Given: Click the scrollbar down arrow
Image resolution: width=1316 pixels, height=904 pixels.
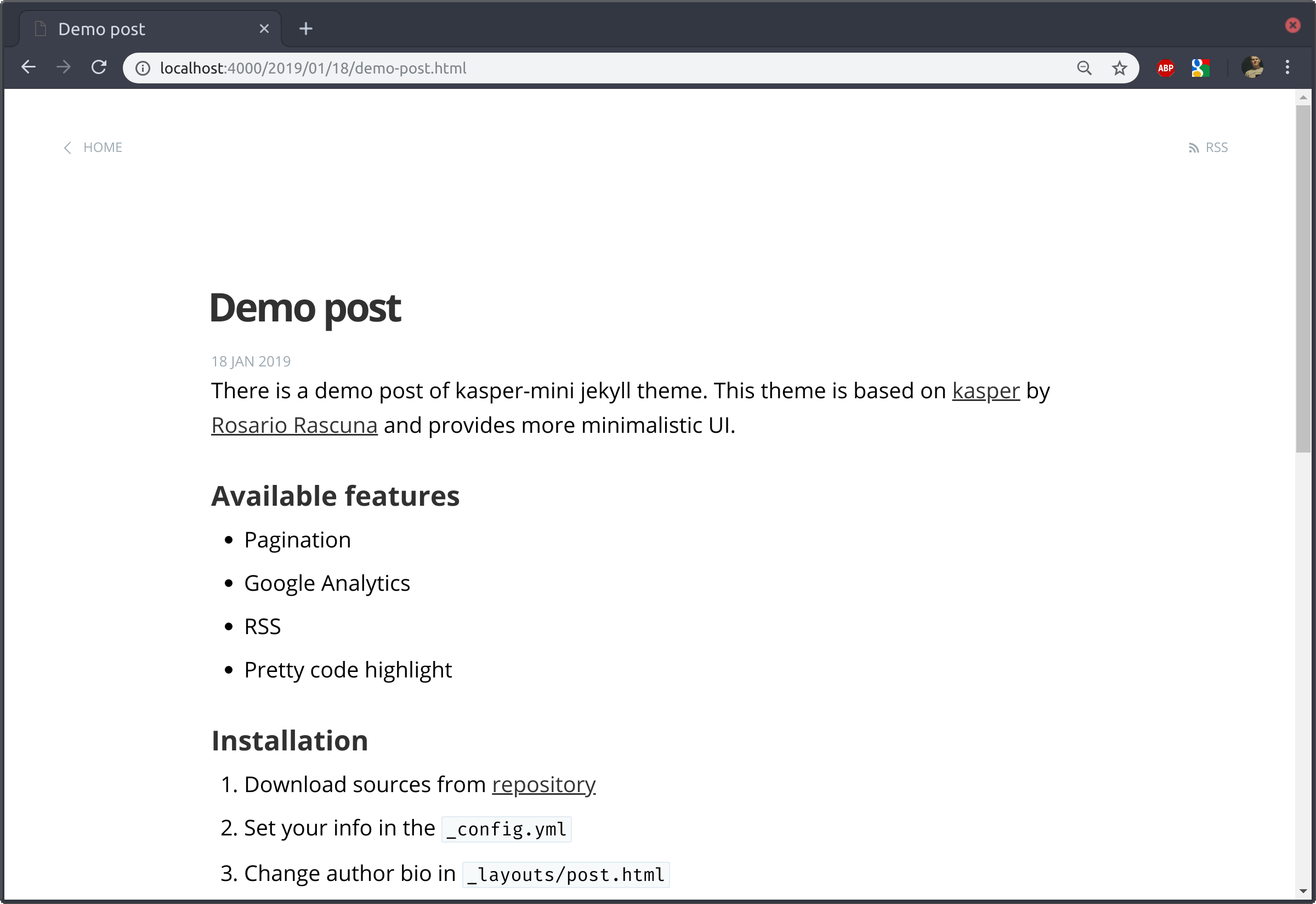Looking at the screenshot, I should (1303, 891).
